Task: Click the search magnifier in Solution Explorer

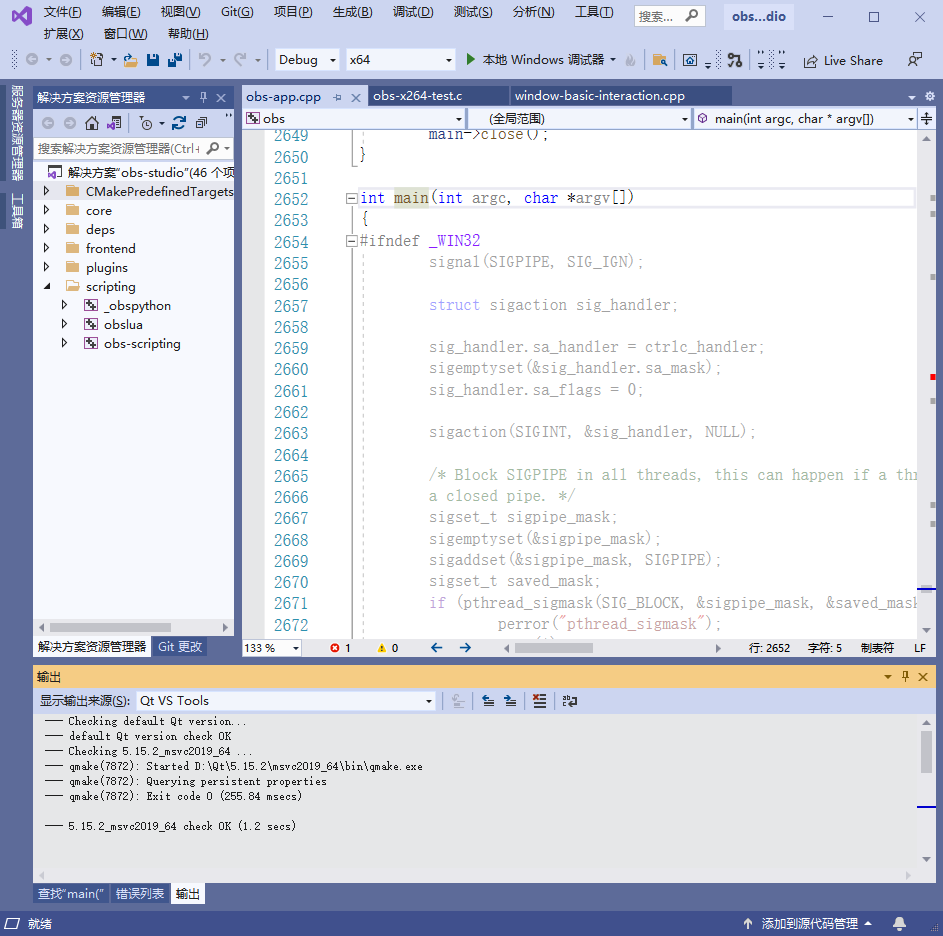Action: point(213,148)
